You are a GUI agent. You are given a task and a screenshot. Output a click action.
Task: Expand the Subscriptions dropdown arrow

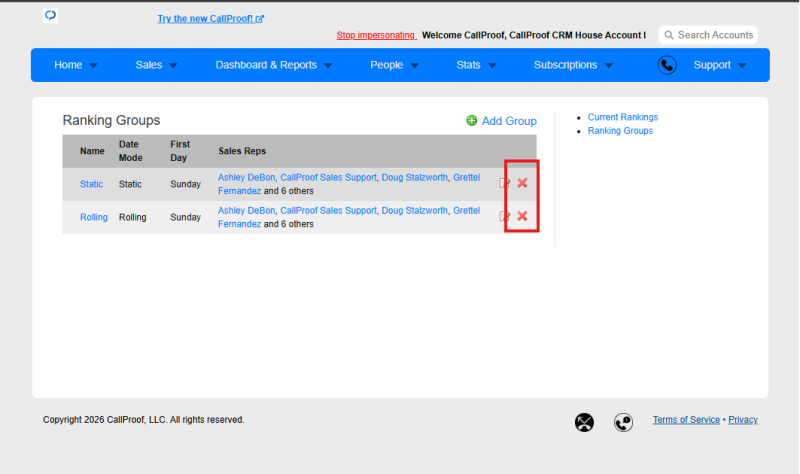click(609, 66)
